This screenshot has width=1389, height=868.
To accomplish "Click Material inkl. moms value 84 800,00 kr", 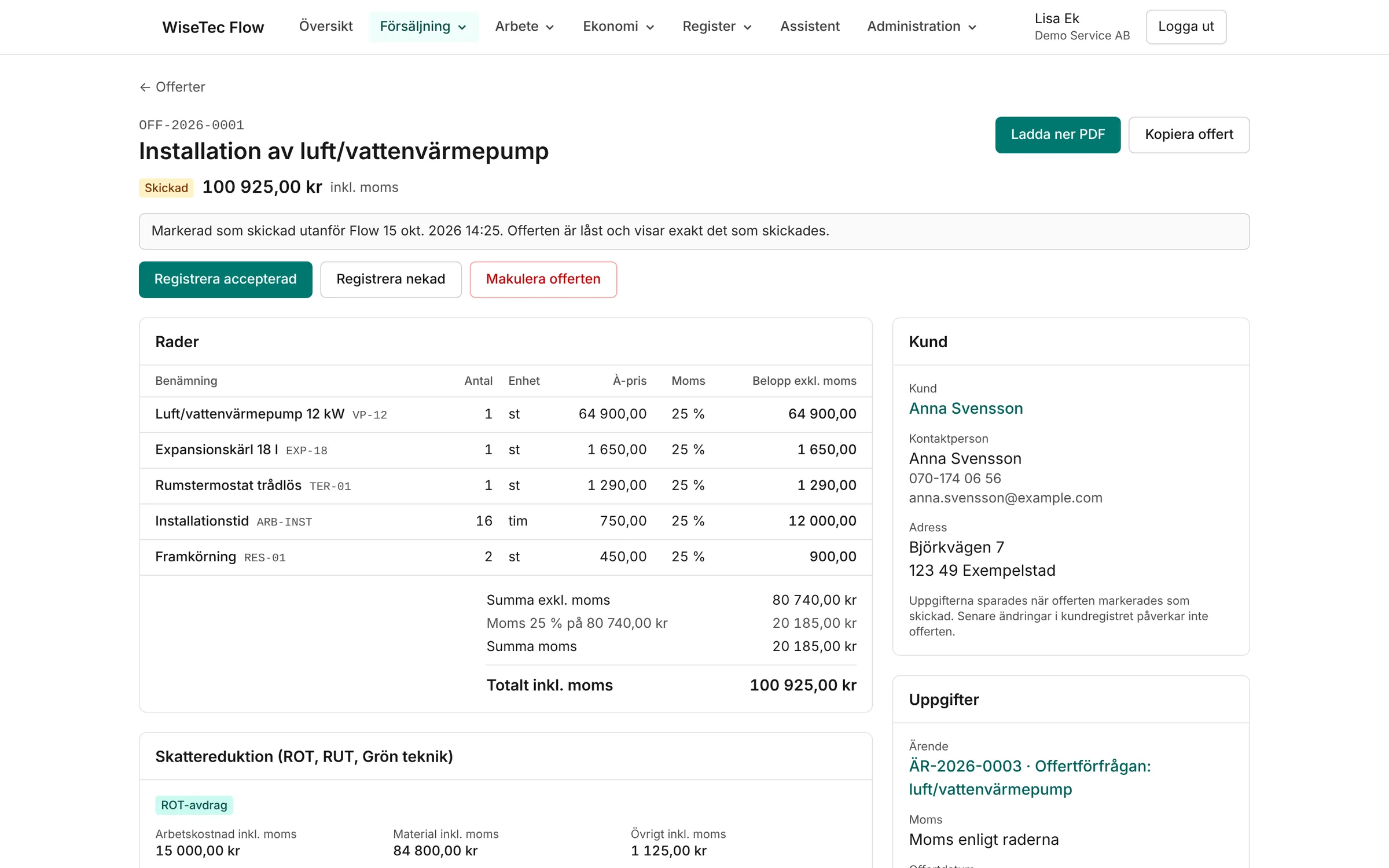I will pyautogui.click(x=435, y=851).
